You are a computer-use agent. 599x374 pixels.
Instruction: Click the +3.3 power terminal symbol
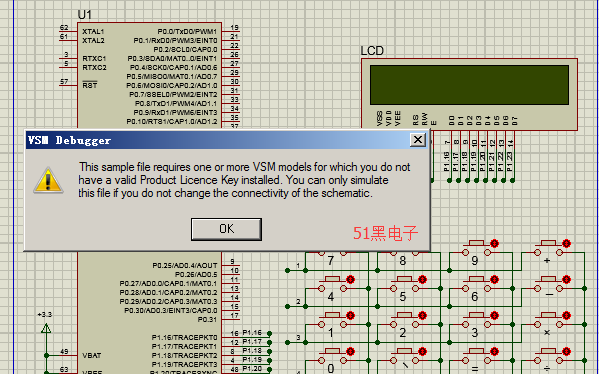(46, 327)
